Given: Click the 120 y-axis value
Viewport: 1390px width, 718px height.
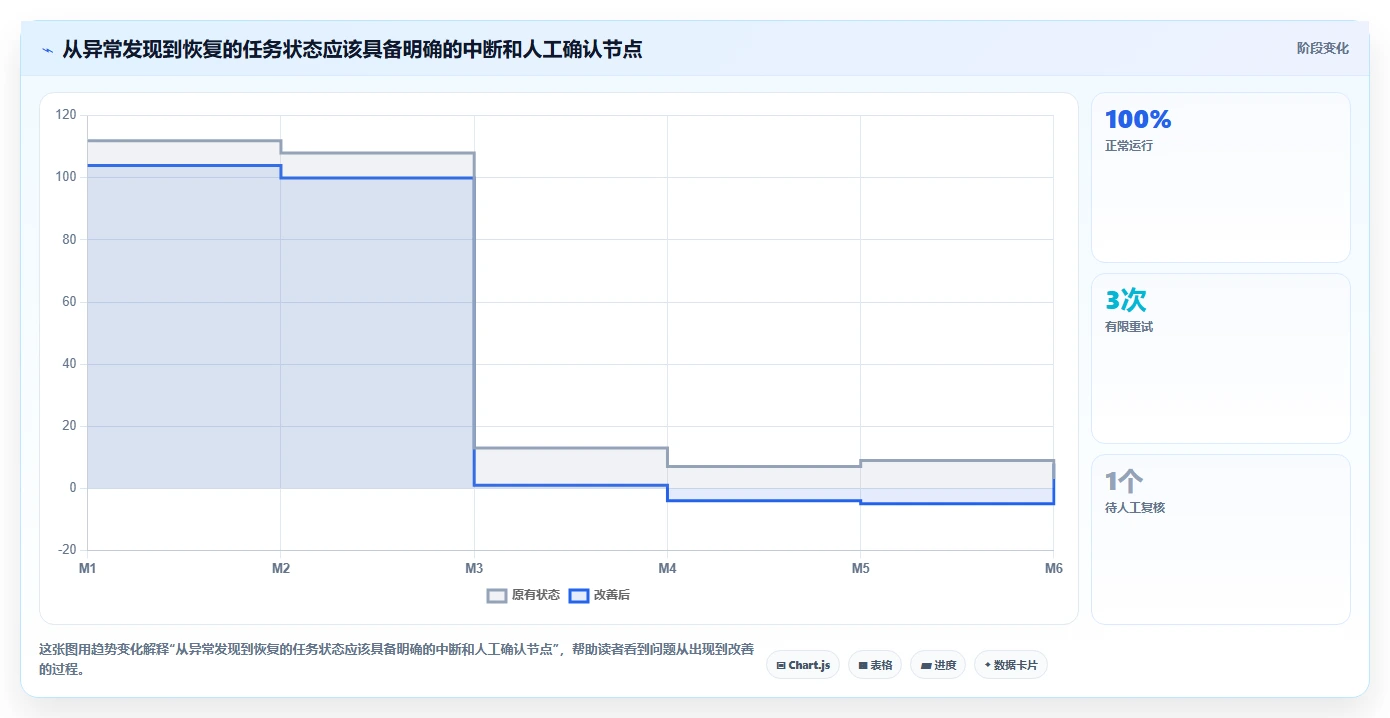Looking at the screenshot, I should coord(66,115).
